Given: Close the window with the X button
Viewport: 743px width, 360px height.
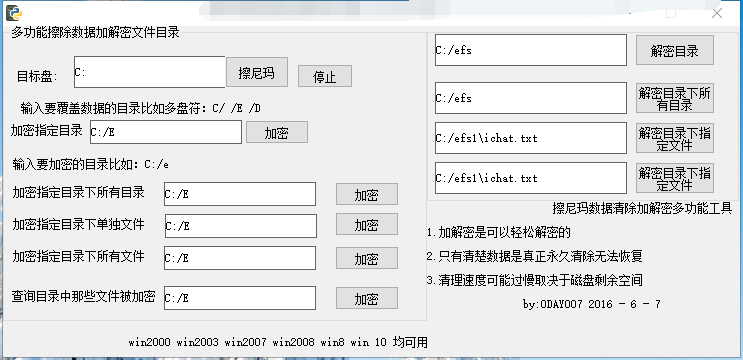Looking at the screenshot, I should pos(717,13).
